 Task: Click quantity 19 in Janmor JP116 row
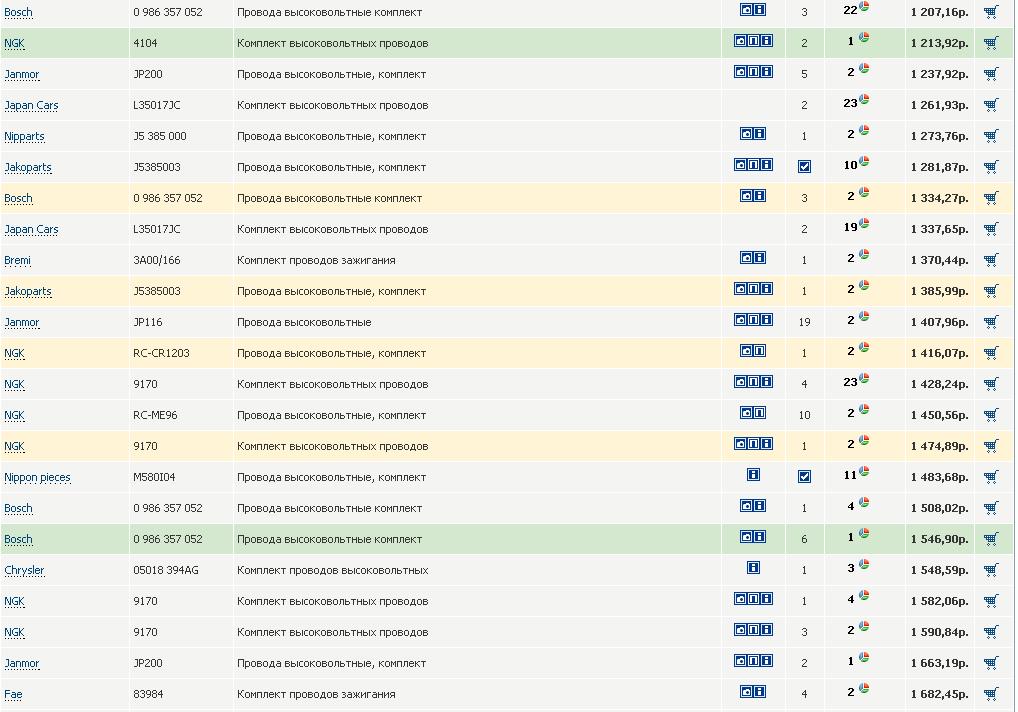[x=804, y=322]
